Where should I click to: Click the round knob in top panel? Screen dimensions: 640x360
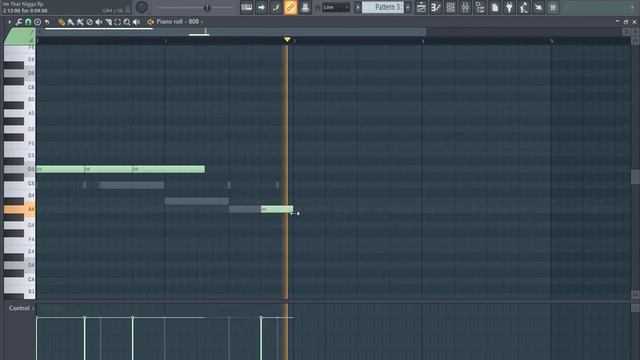(142, 7)
